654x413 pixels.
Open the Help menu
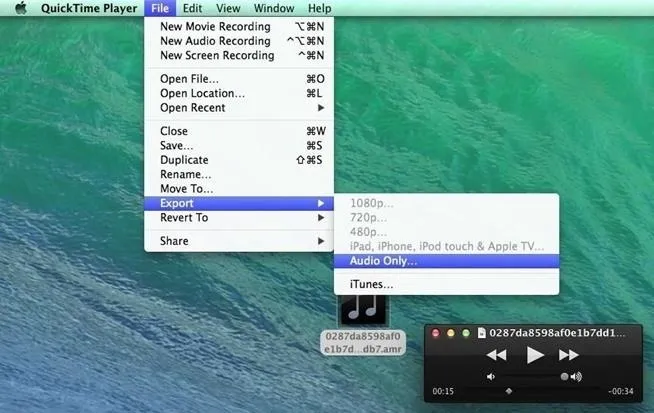[319, 8]
